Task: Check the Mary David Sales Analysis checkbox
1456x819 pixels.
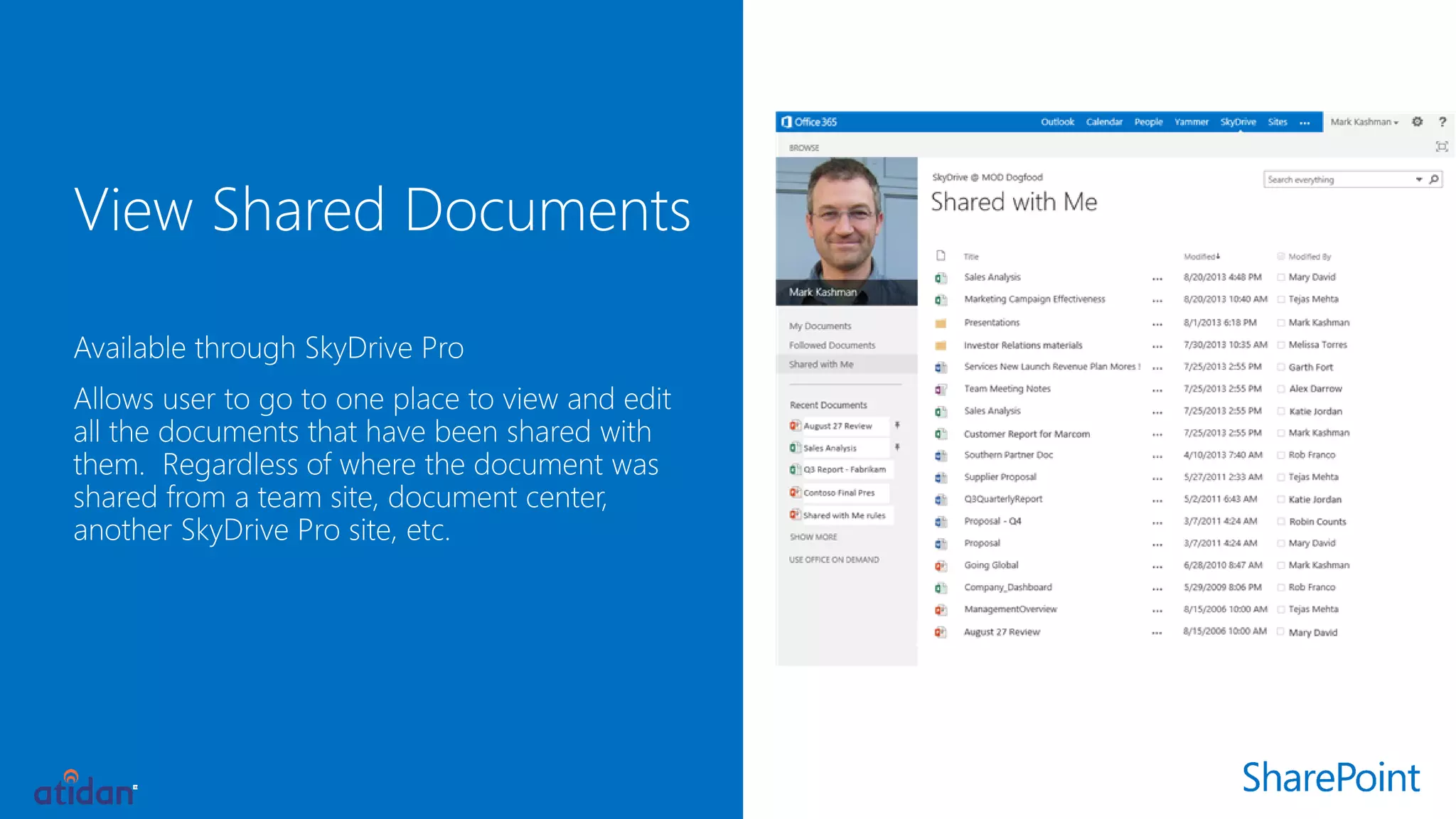Action: tap(1280, 277)
